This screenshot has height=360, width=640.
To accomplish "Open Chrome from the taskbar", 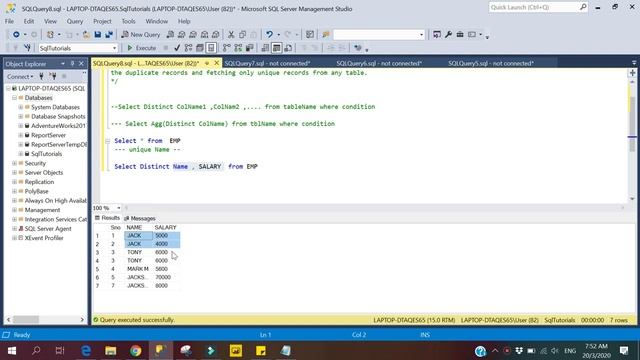I will [136, 351].
